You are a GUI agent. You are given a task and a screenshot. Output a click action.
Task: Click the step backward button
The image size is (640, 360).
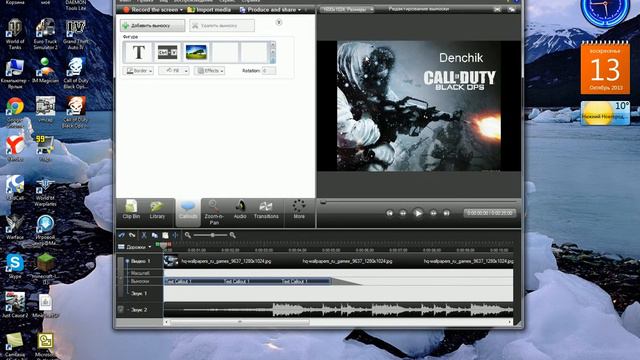pos(403,213)
